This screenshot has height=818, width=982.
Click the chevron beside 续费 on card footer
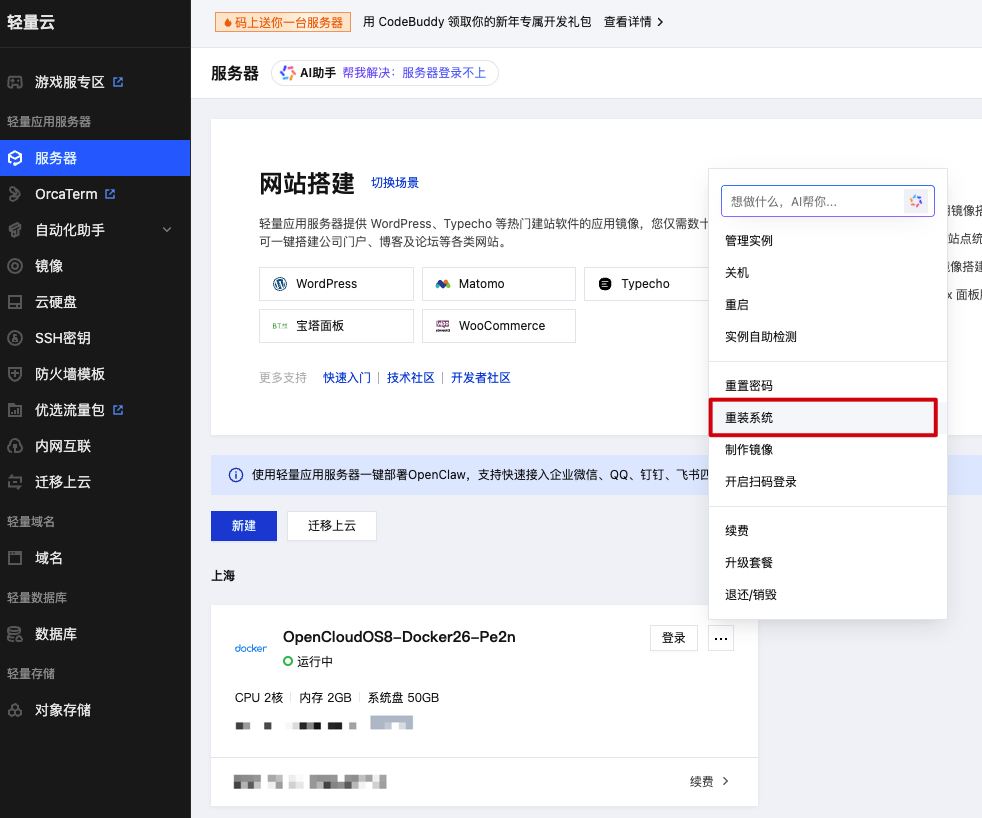pos(725,781)
